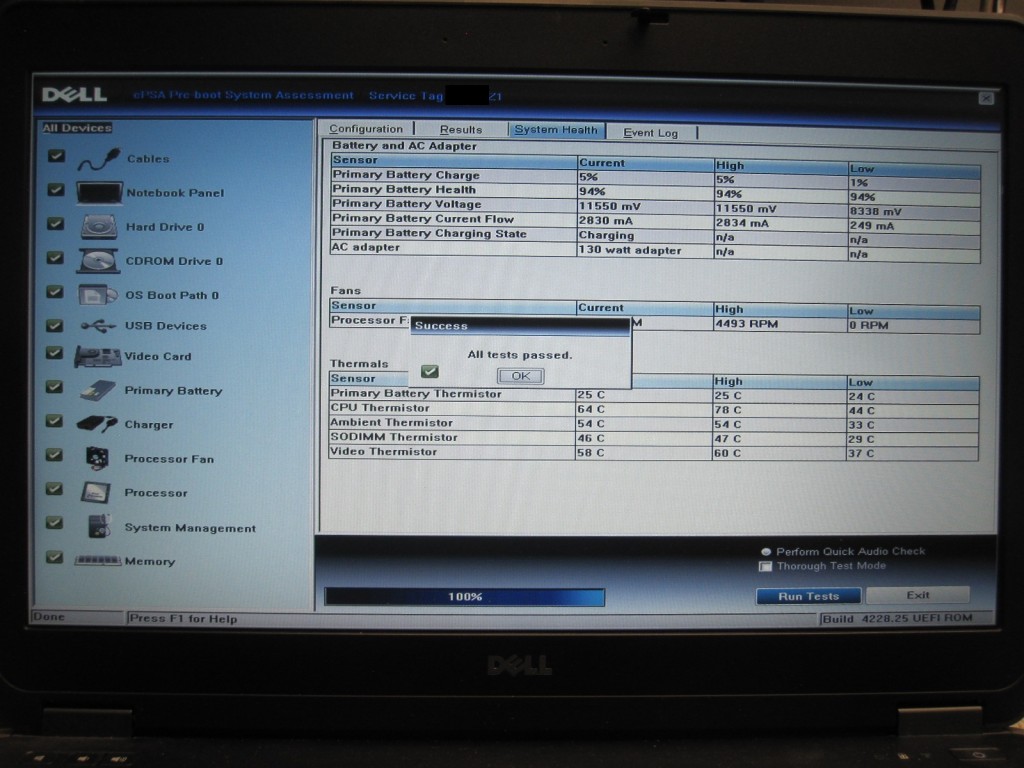Select the Charger adapter icon
This screenshot has width=1024, height=768.
[x=97, y=424]
